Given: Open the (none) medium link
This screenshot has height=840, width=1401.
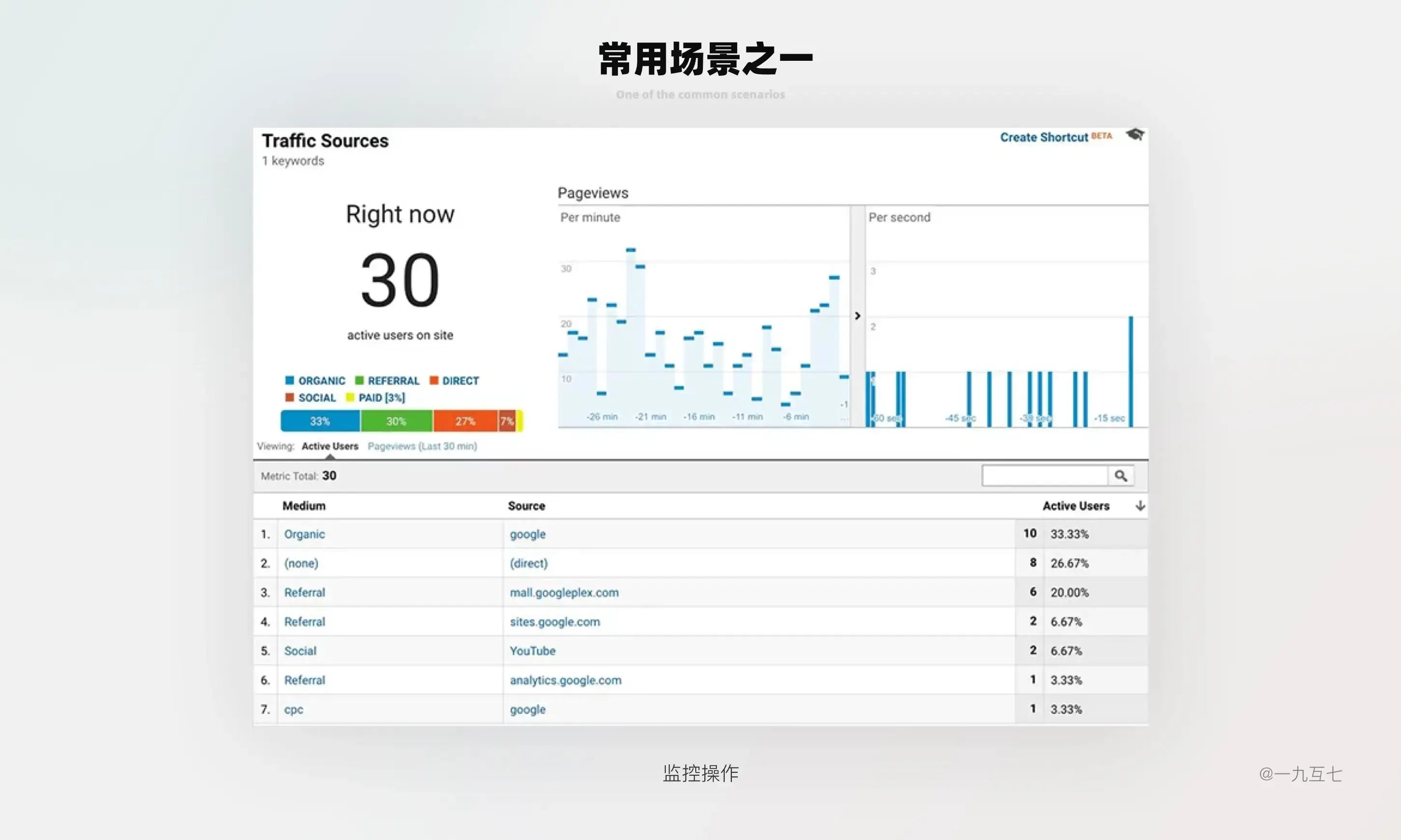Looking at the screenshot, I should pos(301,563).
